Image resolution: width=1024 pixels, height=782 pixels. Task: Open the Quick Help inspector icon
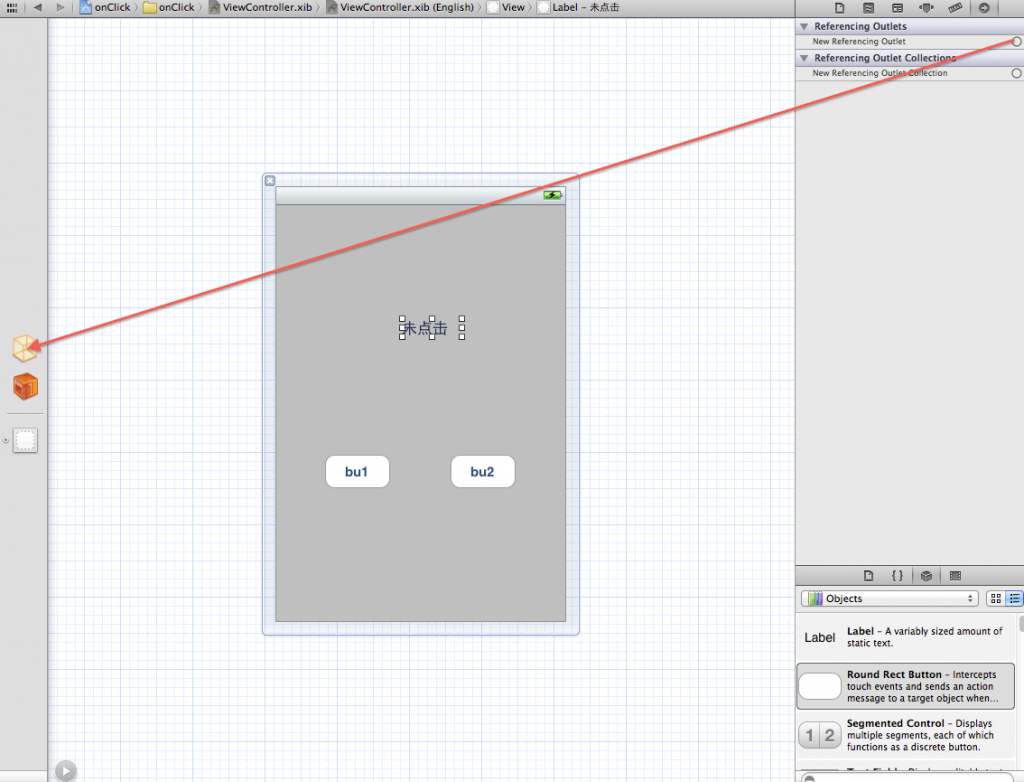tap(869, 8)
